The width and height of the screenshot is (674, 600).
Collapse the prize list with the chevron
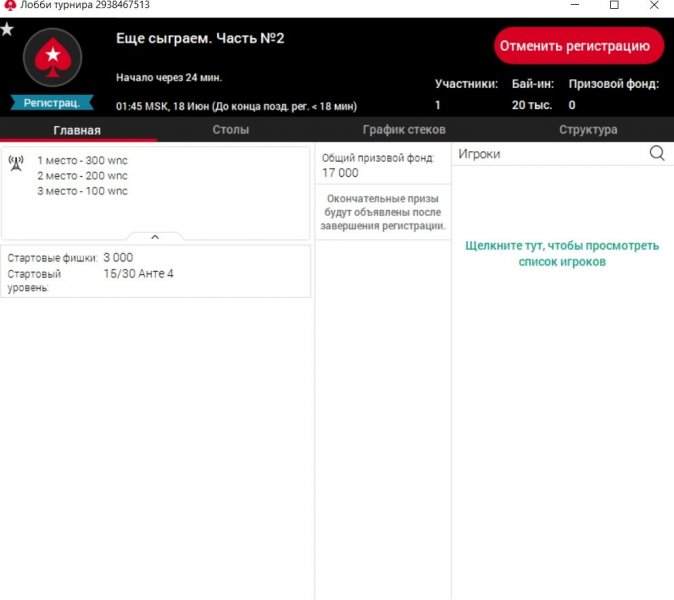click(x=155, y=237)
